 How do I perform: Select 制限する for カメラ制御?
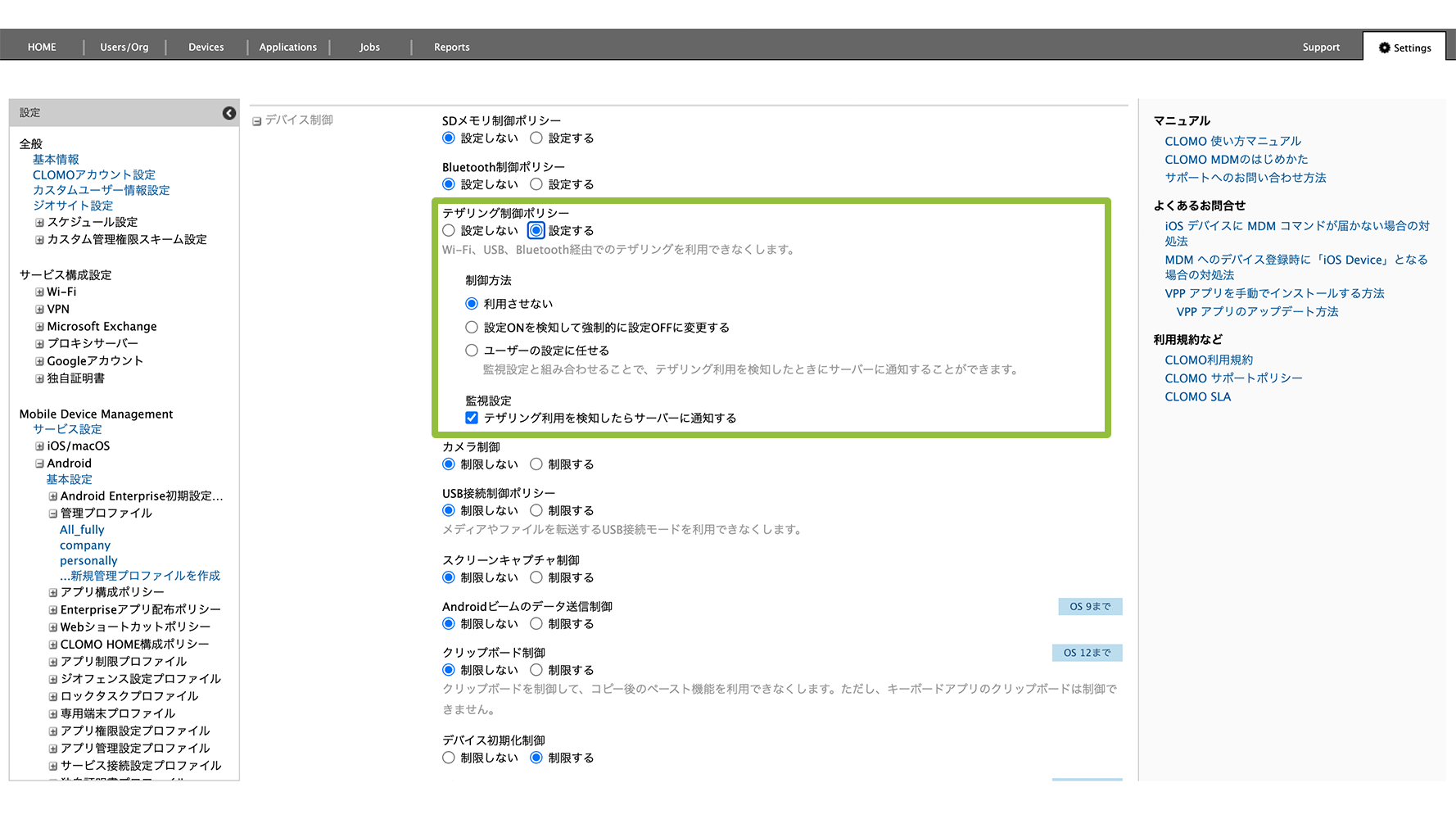[x=536, y=464]
